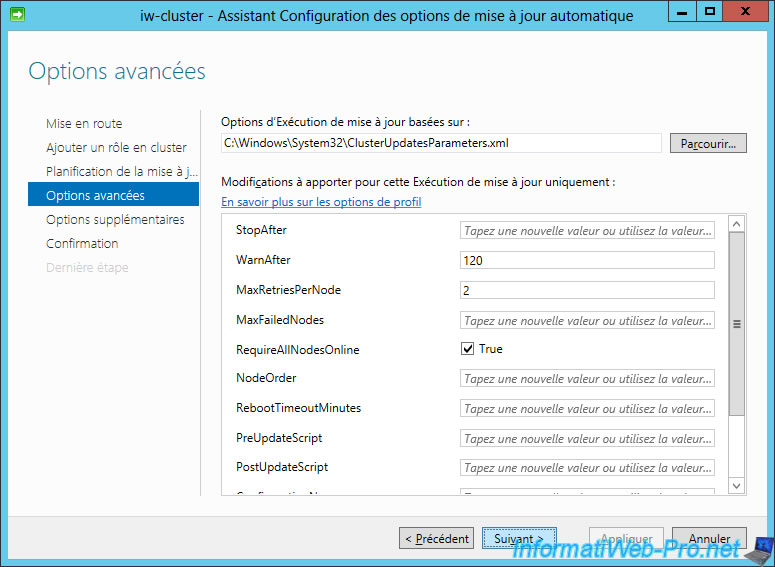This screenshot has height=567, width=775.
Task: Click the PreUpdateScript label
Action: [279, 438]
